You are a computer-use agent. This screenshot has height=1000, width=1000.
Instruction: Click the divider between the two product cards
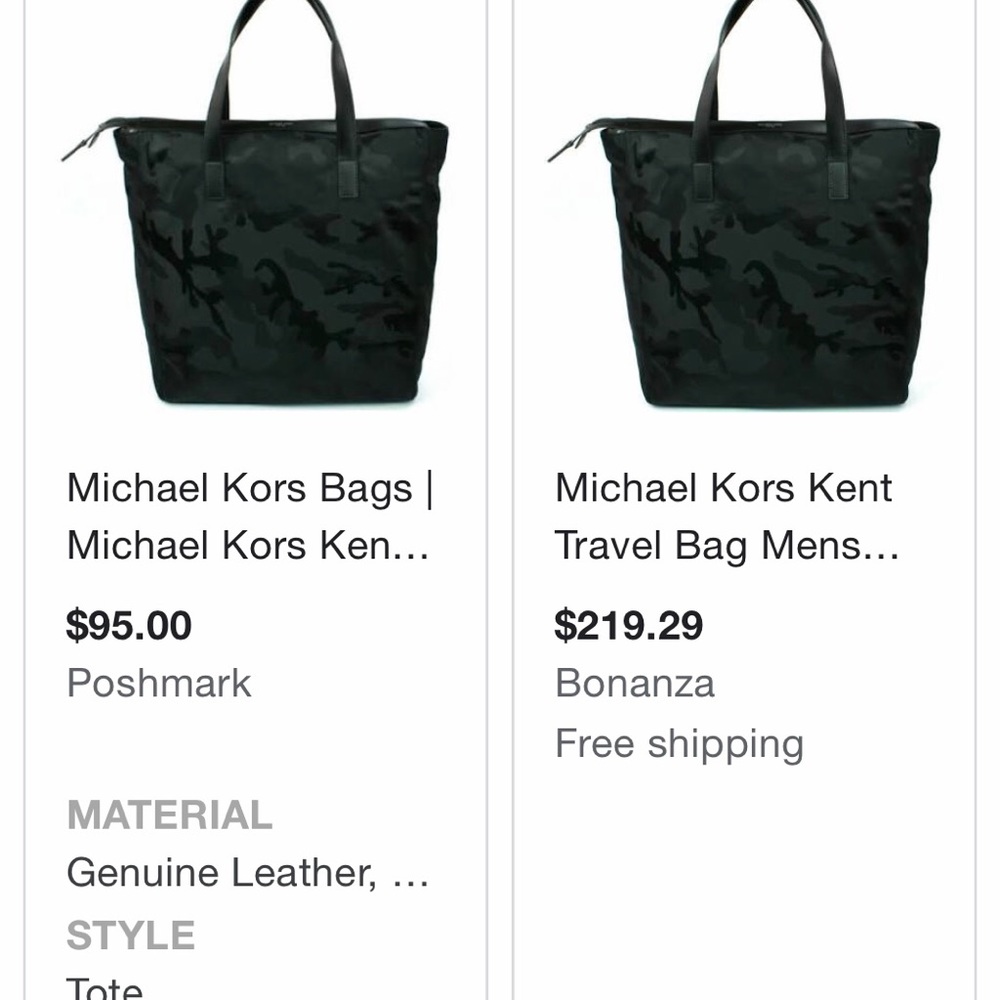click(x=500, y=500)
